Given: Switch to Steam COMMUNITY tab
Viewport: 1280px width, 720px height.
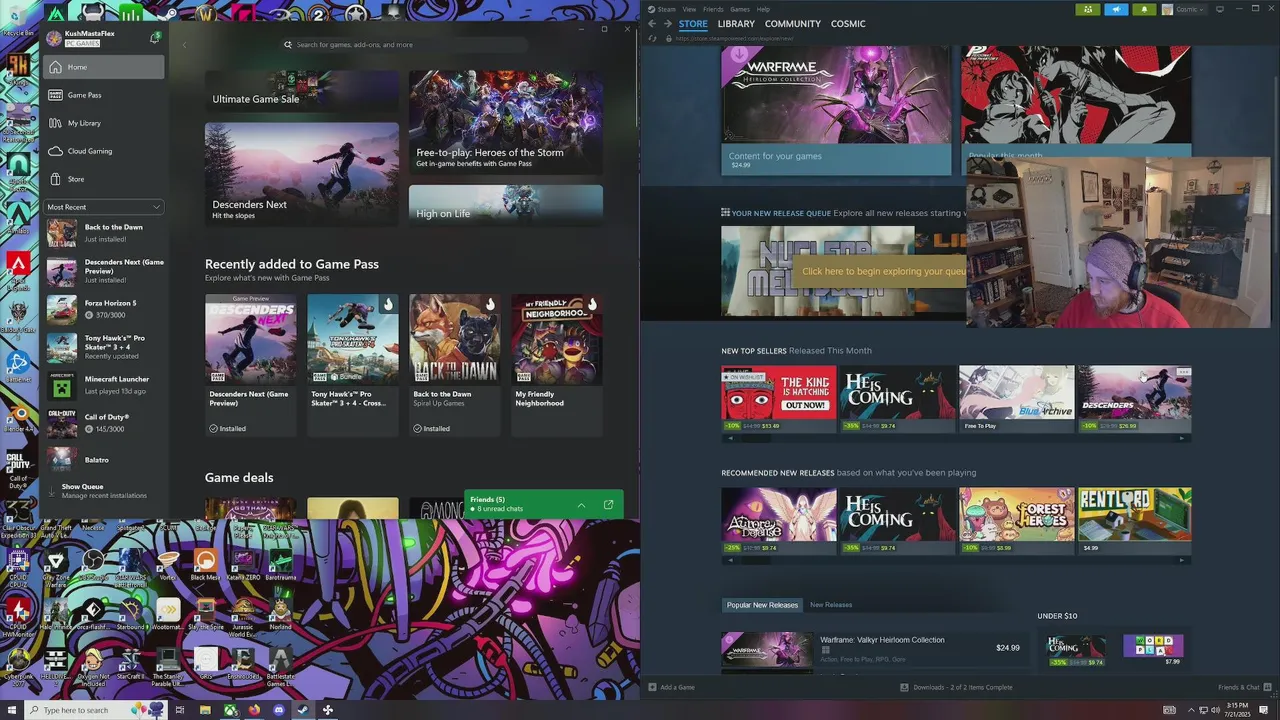Looking at the screenshot, I should [793, 24].
